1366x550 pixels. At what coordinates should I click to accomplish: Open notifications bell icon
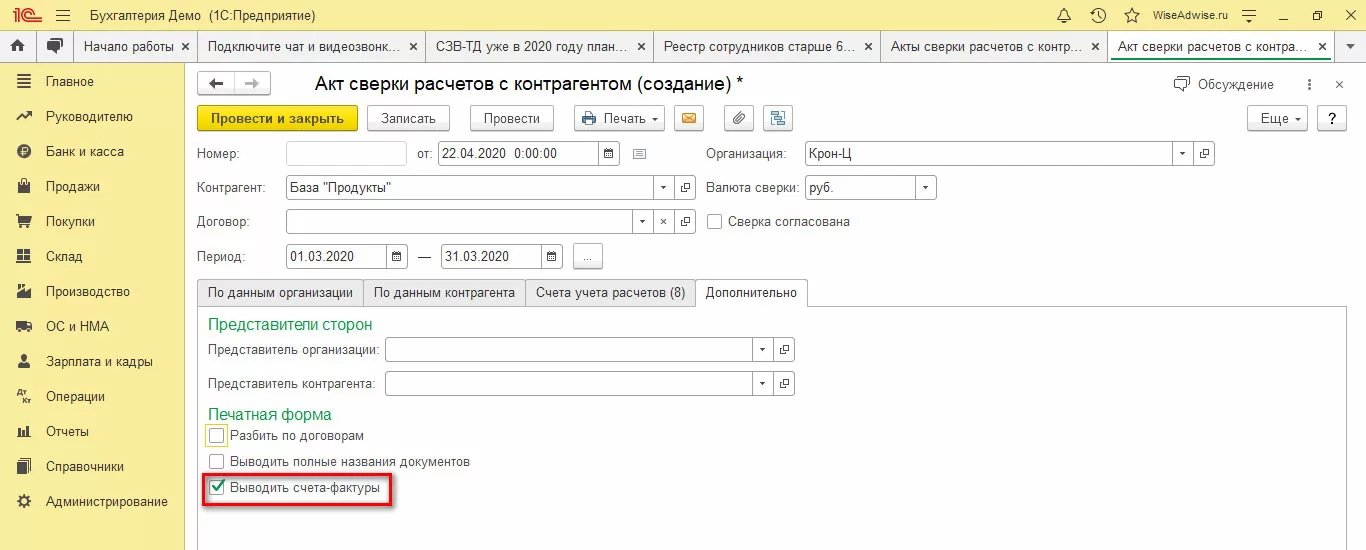(x=1064, y=16)
